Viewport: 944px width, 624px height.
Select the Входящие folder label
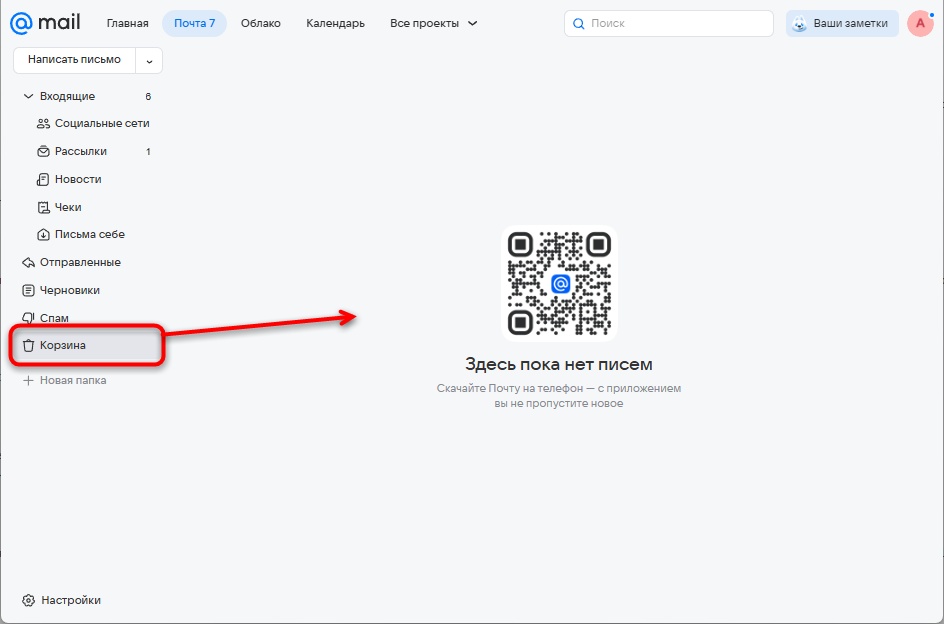pyautogui.click(x=67, y=96)
